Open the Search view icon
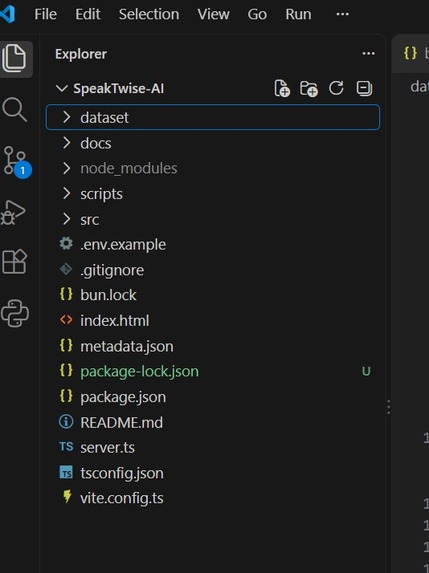This screenshot has width=429, height=573. tap(15, 109)
